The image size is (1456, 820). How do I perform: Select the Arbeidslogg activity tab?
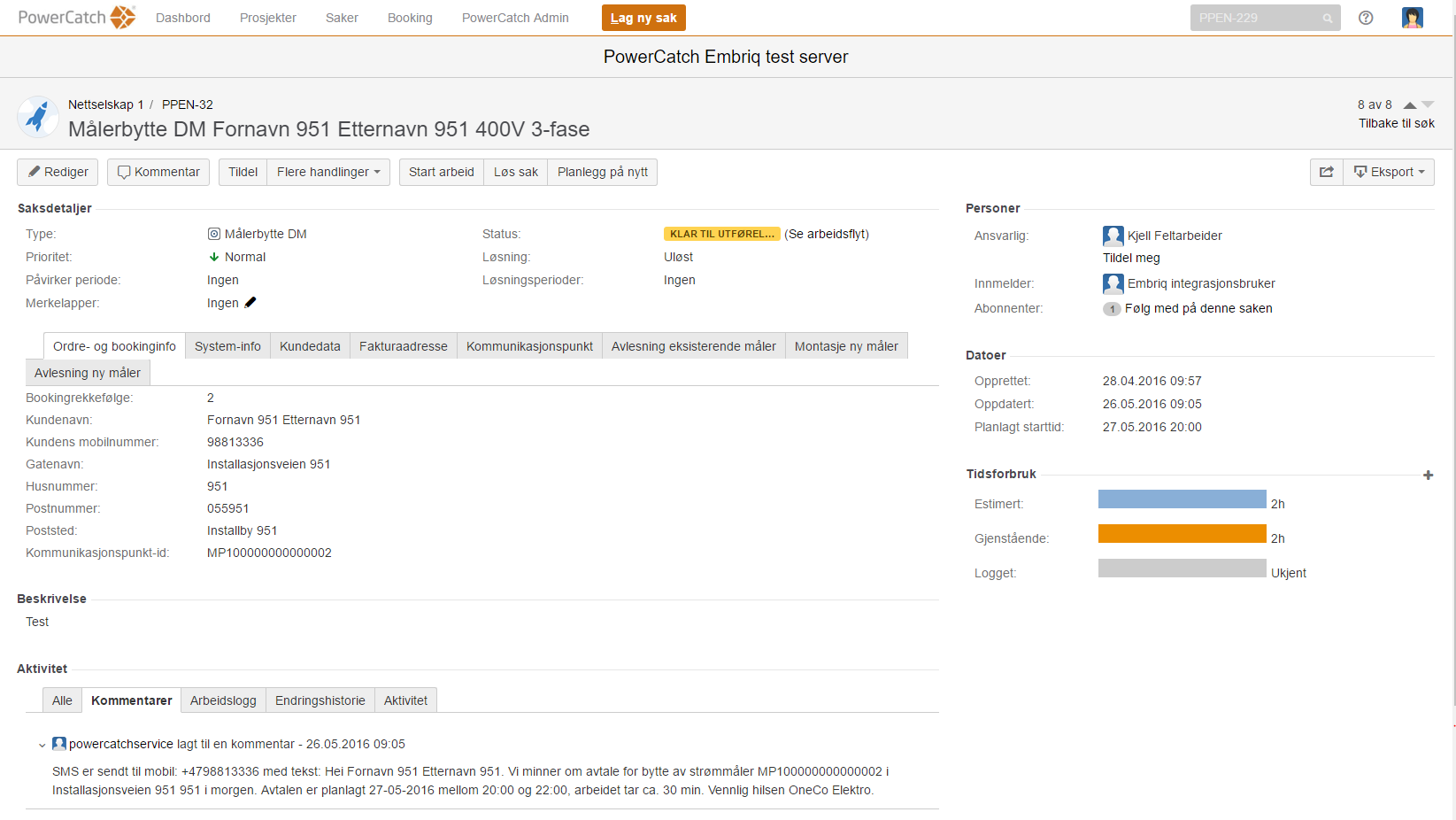pyautogui.click(x=223, y=700)
